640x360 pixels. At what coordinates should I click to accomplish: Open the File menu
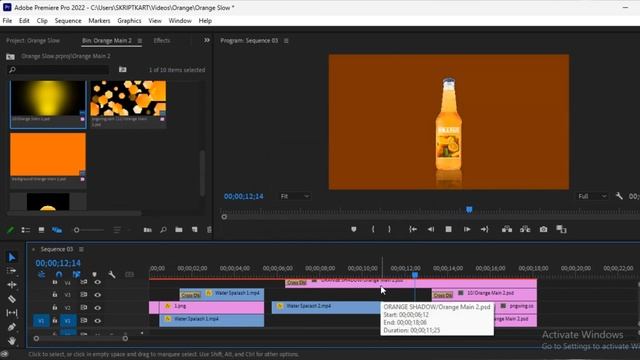pyautogui.click(x=7, y=20)
